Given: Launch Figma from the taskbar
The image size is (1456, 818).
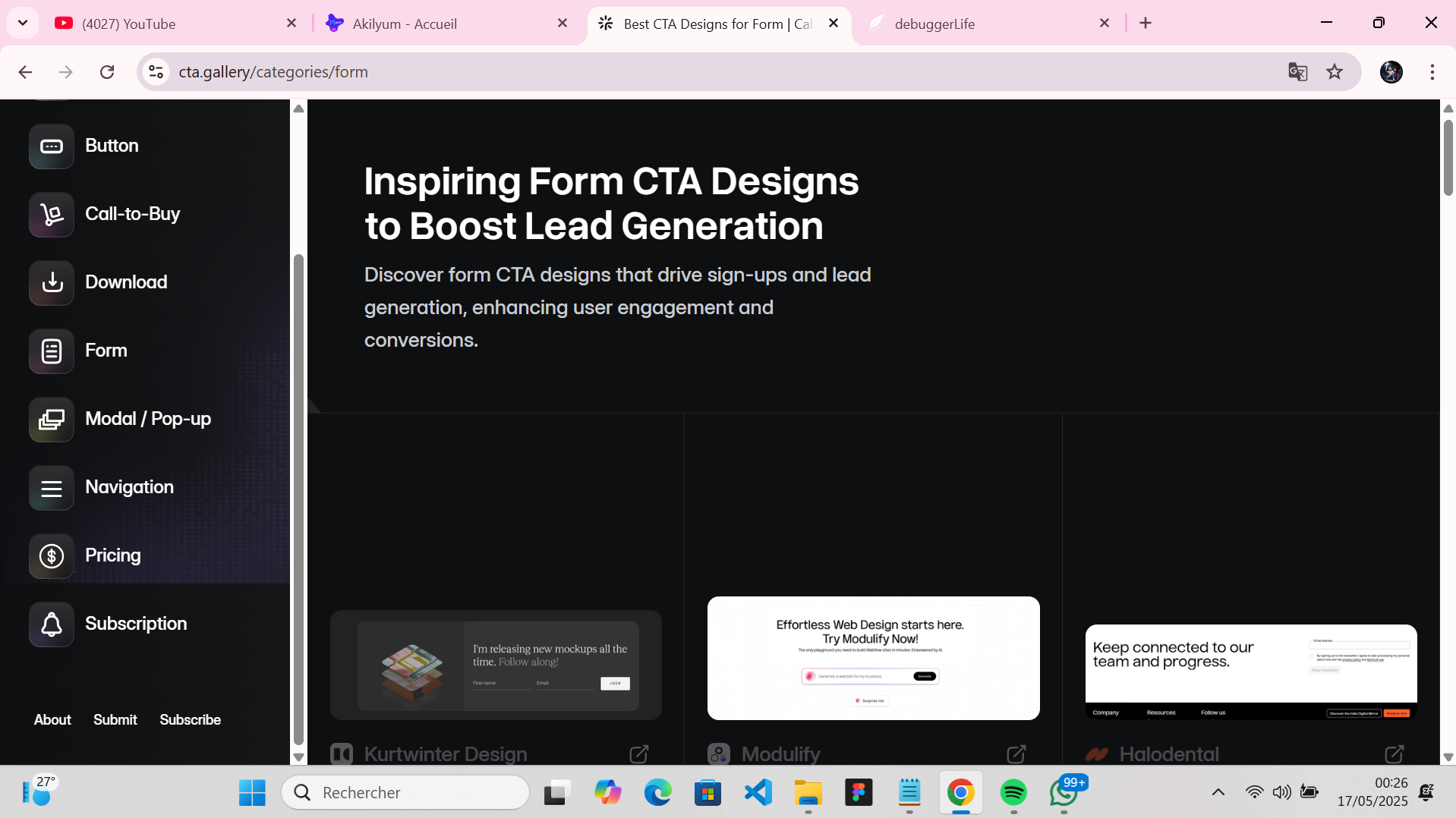Looking at the screenshot, I should (x=859, y=793).
